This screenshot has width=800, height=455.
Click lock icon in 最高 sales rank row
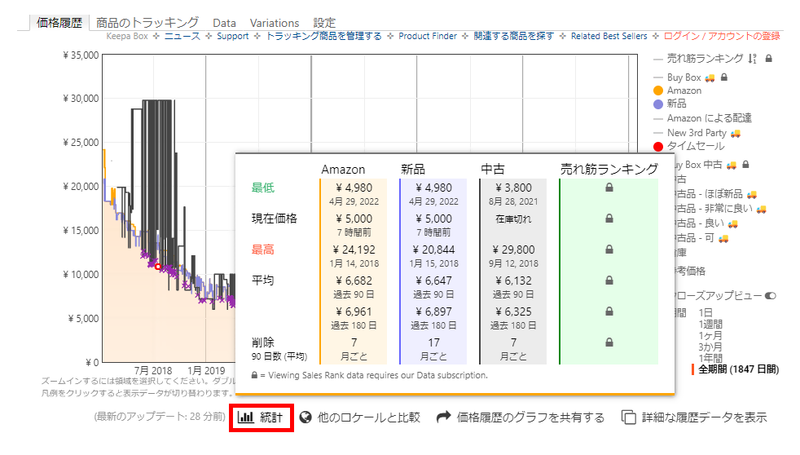pos(609,249)
